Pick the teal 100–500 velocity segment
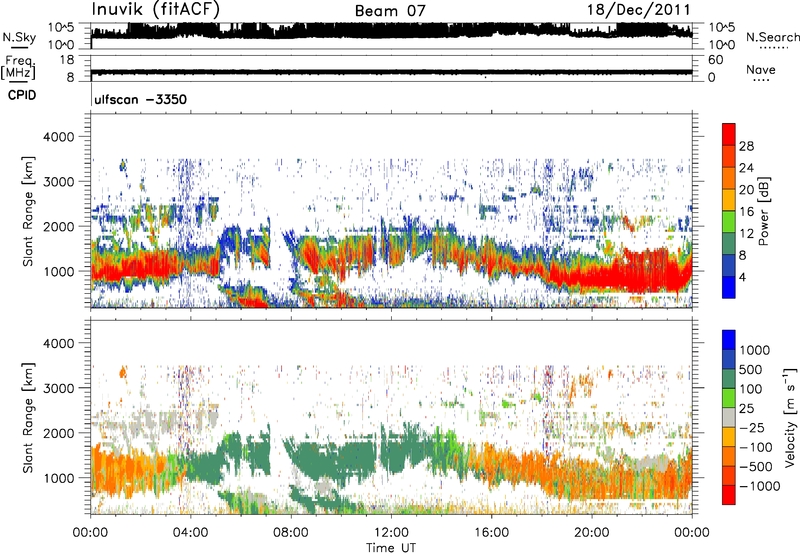 pyautogui.click(x=729, y=379)
